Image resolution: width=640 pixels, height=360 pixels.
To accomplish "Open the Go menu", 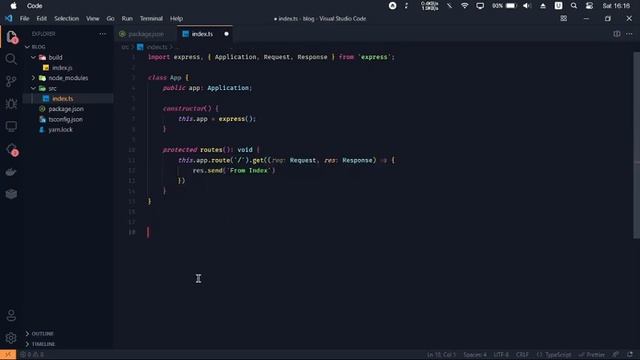I will click(x=110, y=18).
